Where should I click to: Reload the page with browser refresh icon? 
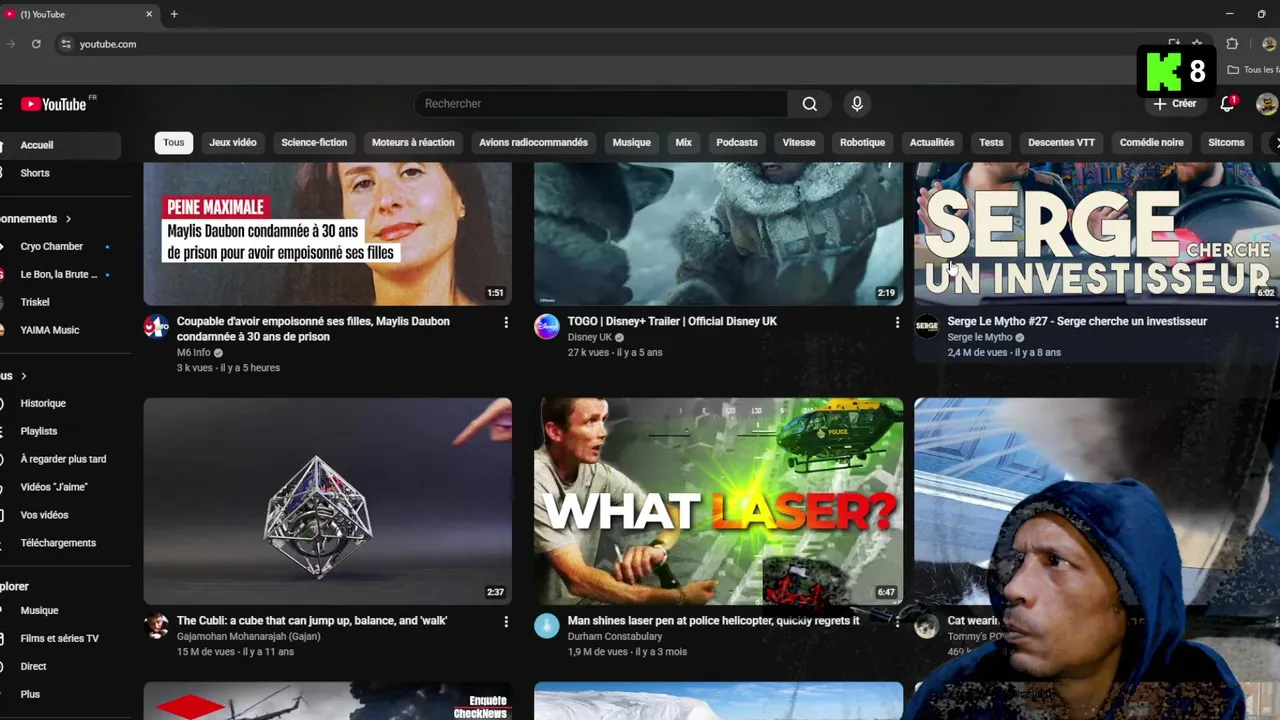[36, 44]
